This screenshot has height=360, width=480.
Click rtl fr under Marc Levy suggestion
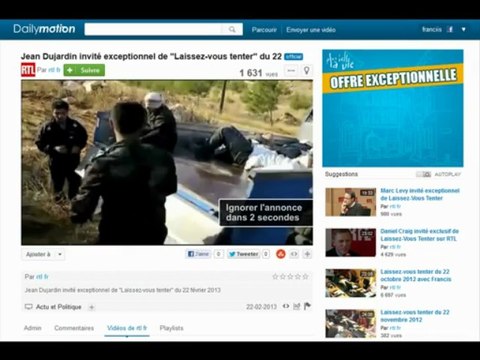click(395, 206)
